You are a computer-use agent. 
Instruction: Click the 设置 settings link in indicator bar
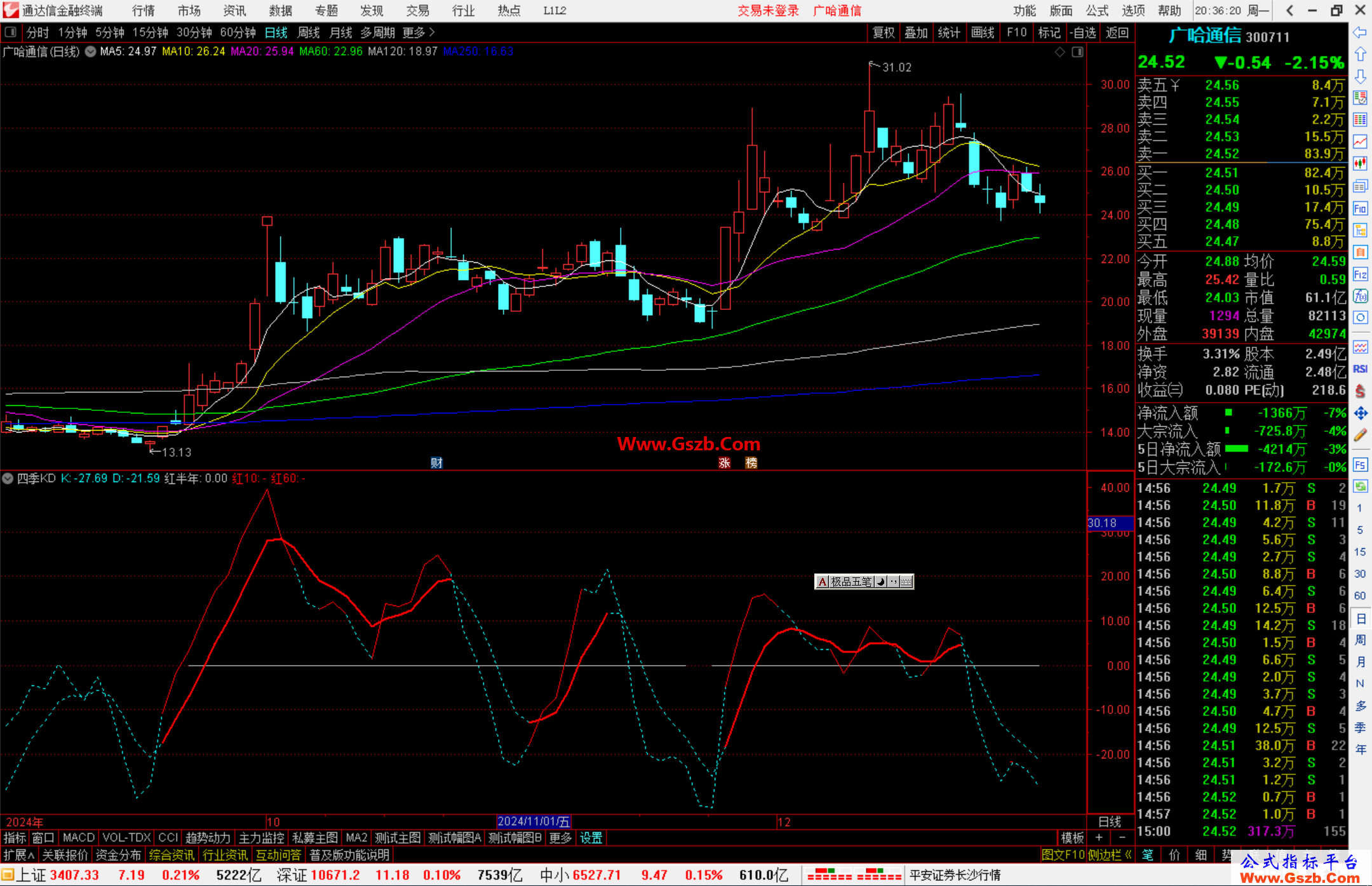coord(591,838)
